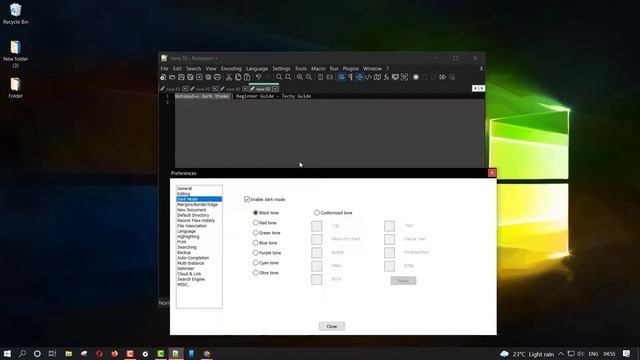The width and height of the screenshot is (640, 360).
Task: Open Folder as Workspace toolbar icon
Action: click(x=395, y=77)
